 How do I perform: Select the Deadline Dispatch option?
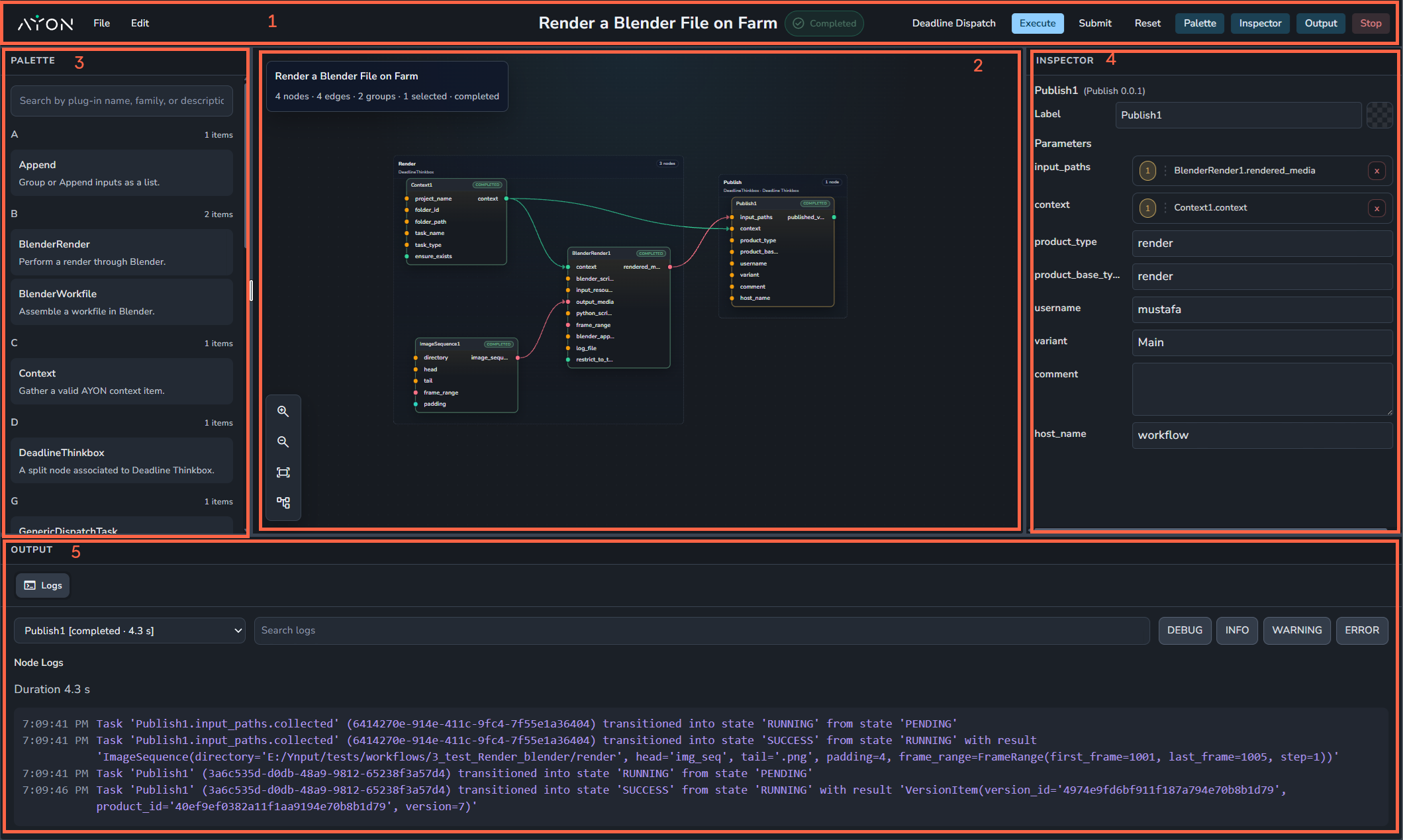[x=953, y=23]
